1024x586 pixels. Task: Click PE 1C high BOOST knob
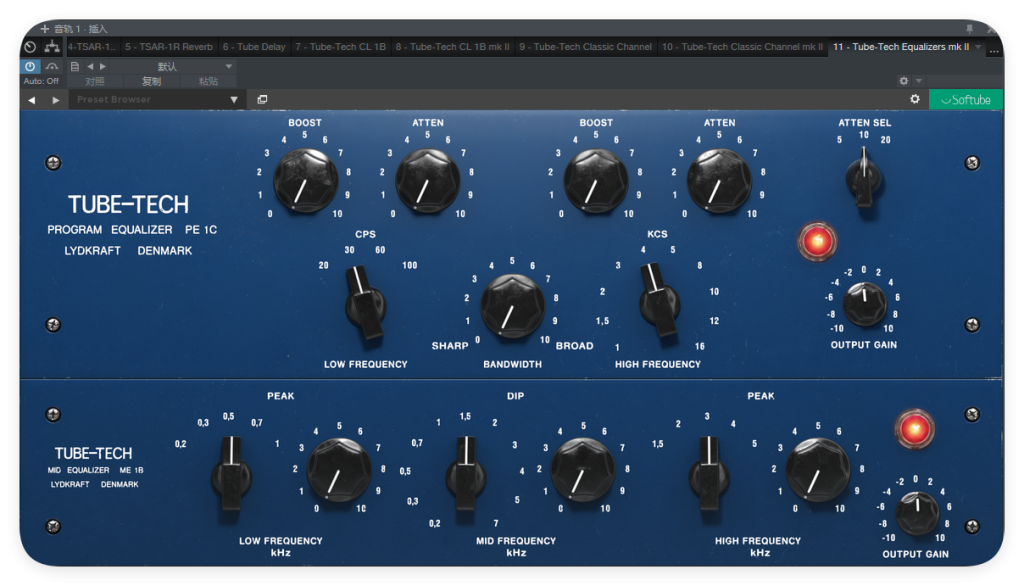(x=596, y=180)
